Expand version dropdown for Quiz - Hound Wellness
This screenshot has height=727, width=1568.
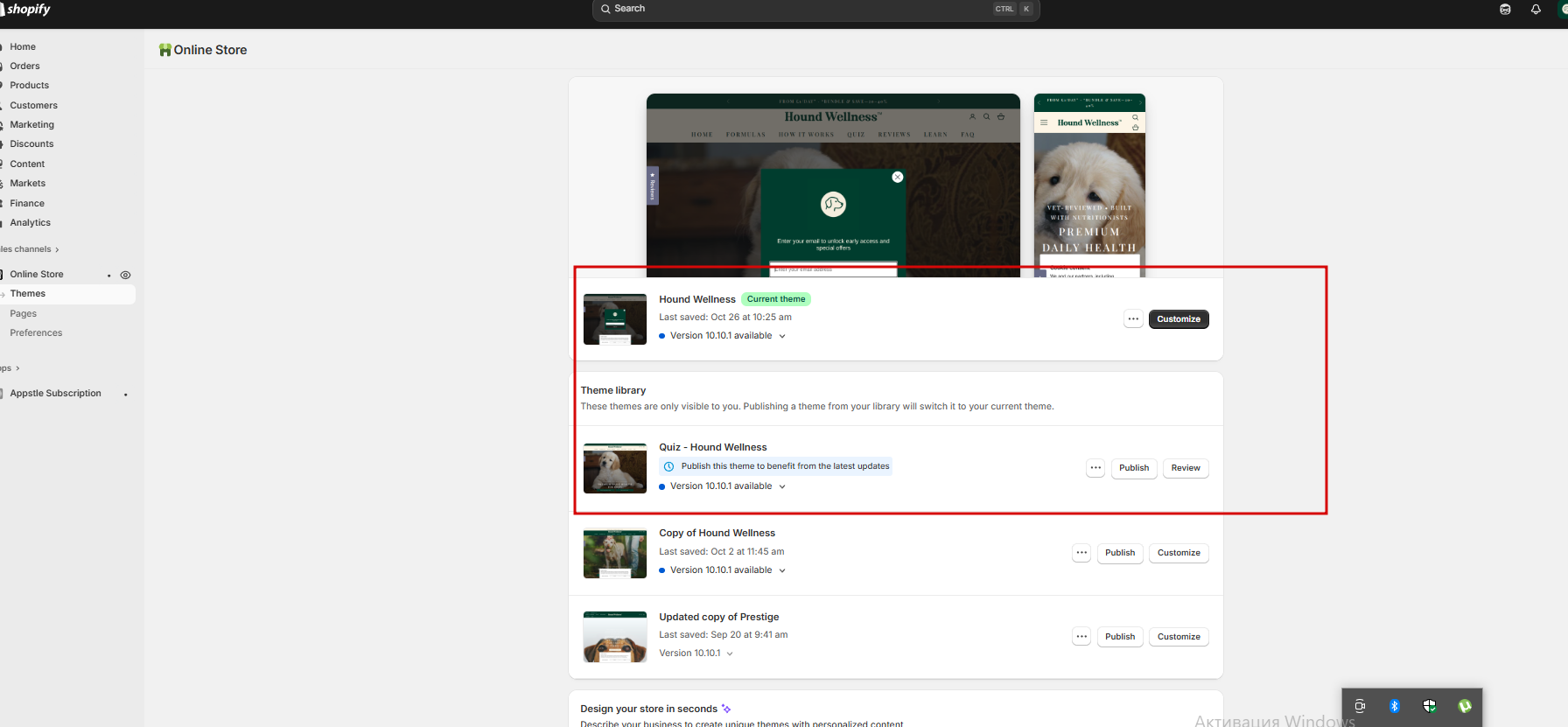tap(782, 486)
